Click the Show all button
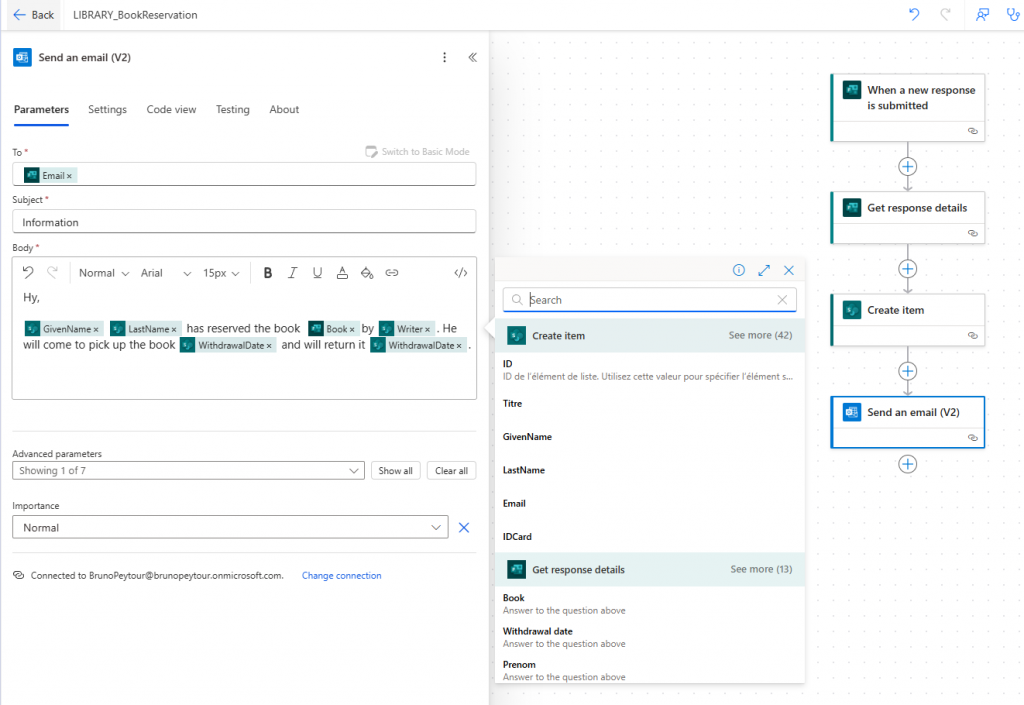Viewport: 1024px width, 705px height. click(x=395, y=471)
